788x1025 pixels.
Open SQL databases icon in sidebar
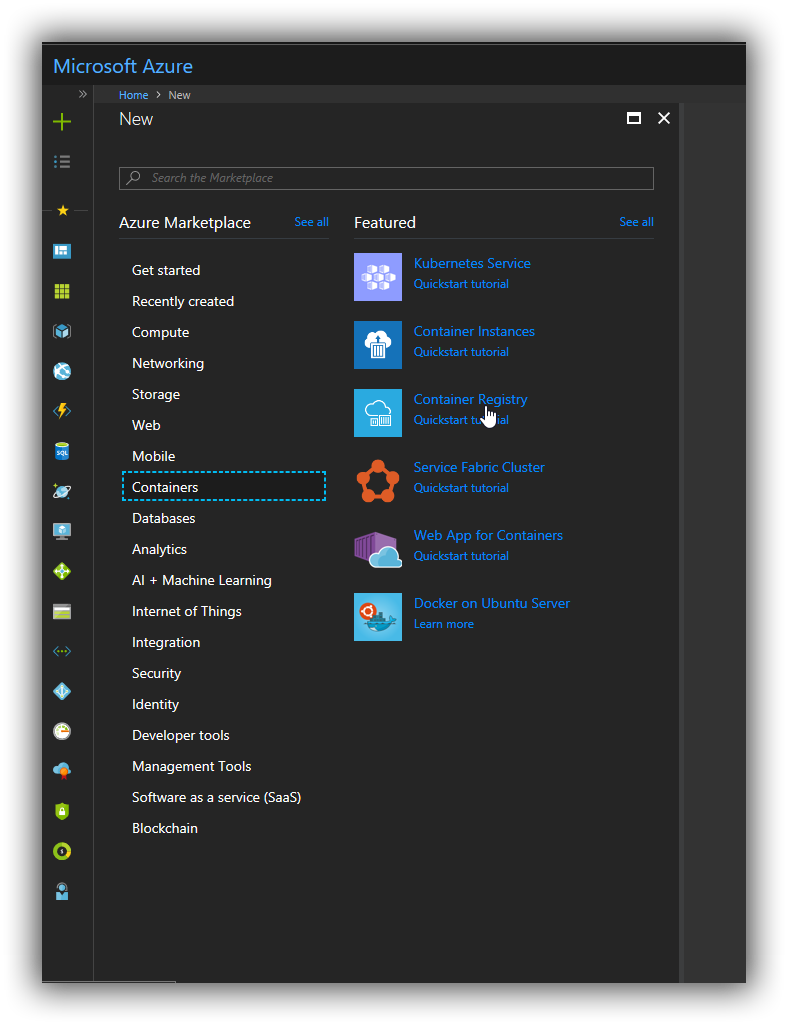62,451
